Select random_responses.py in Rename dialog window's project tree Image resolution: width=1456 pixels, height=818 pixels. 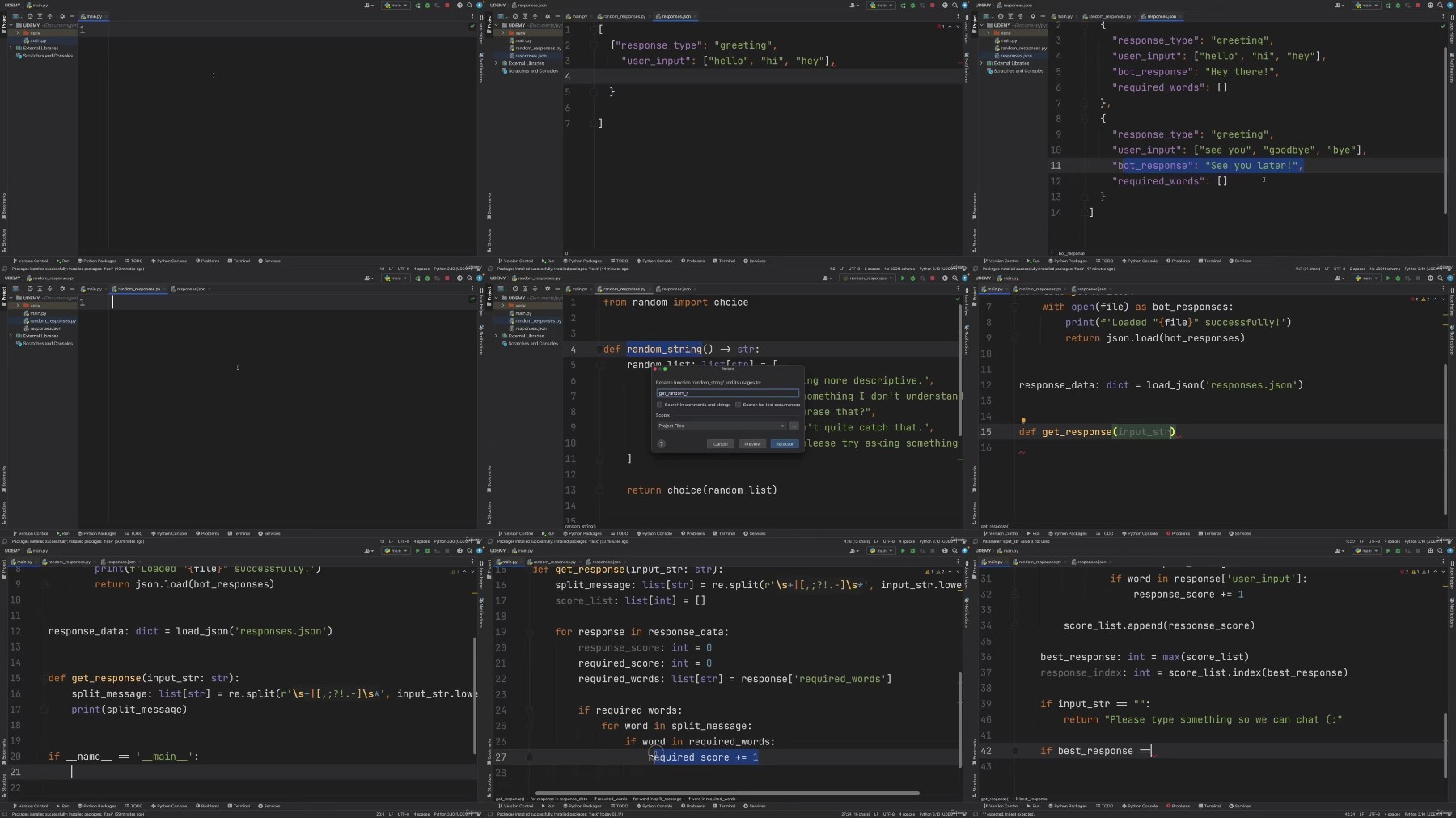tap(537, 321)
